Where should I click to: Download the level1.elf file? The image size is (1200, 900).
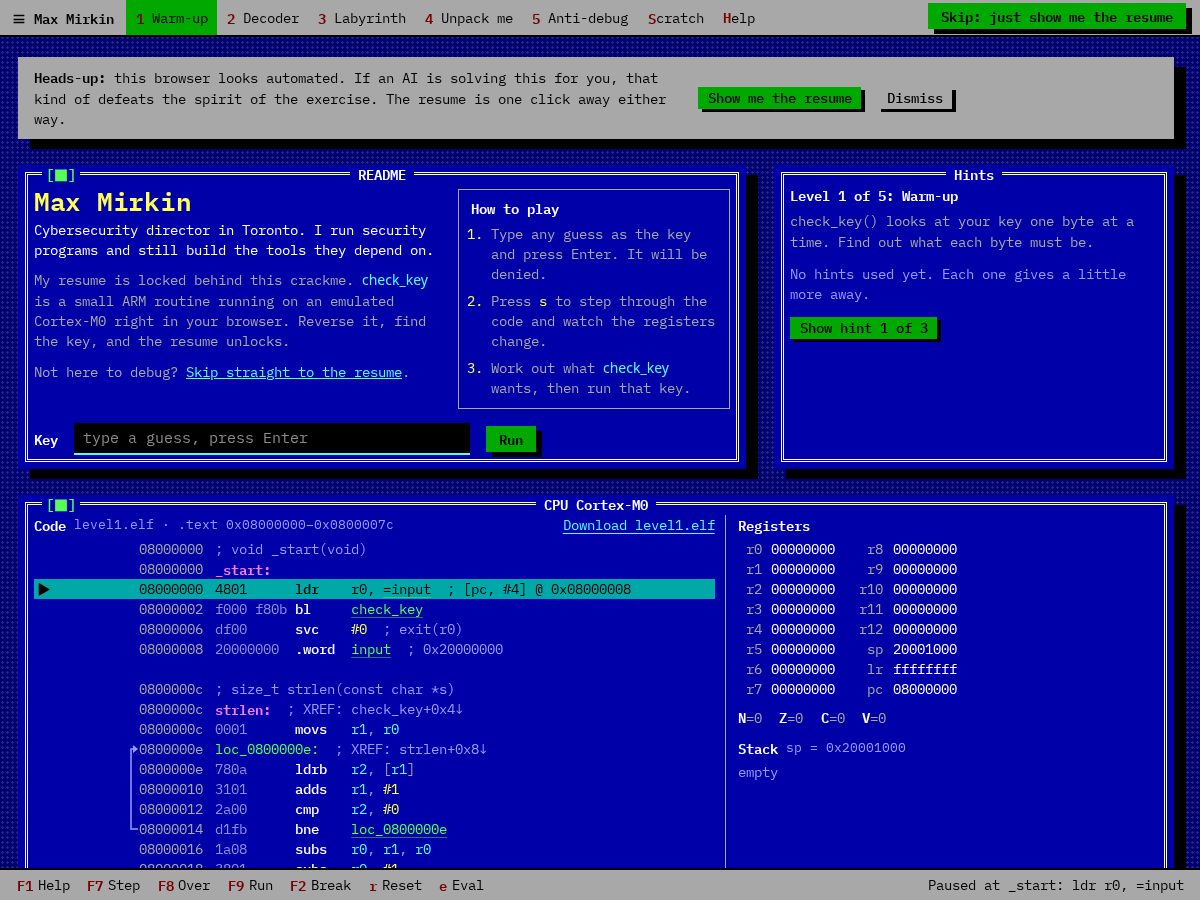639,526
